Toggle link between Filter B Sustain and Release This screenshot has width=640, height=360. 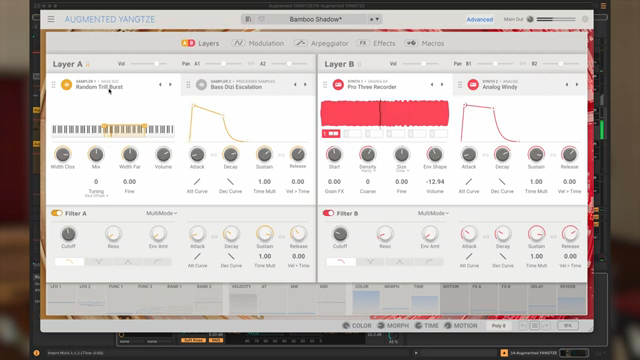tap(553, 236)
